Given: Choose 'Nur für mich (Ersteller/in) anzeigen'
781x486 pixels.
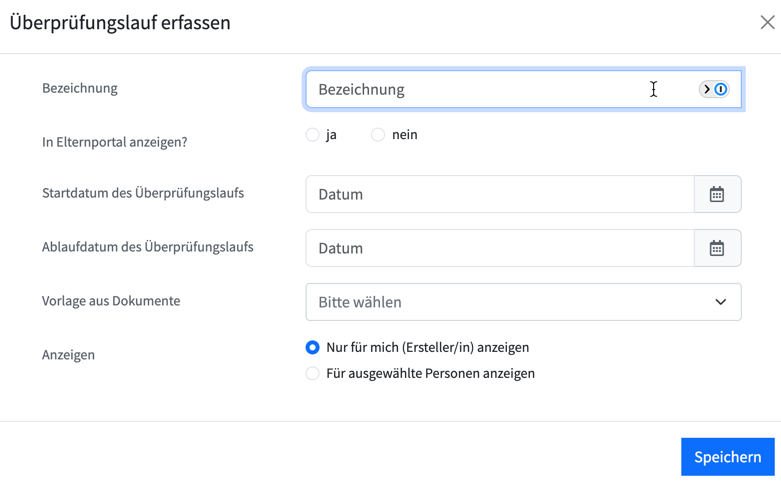Looking at the screenshot, I should 312,348.
